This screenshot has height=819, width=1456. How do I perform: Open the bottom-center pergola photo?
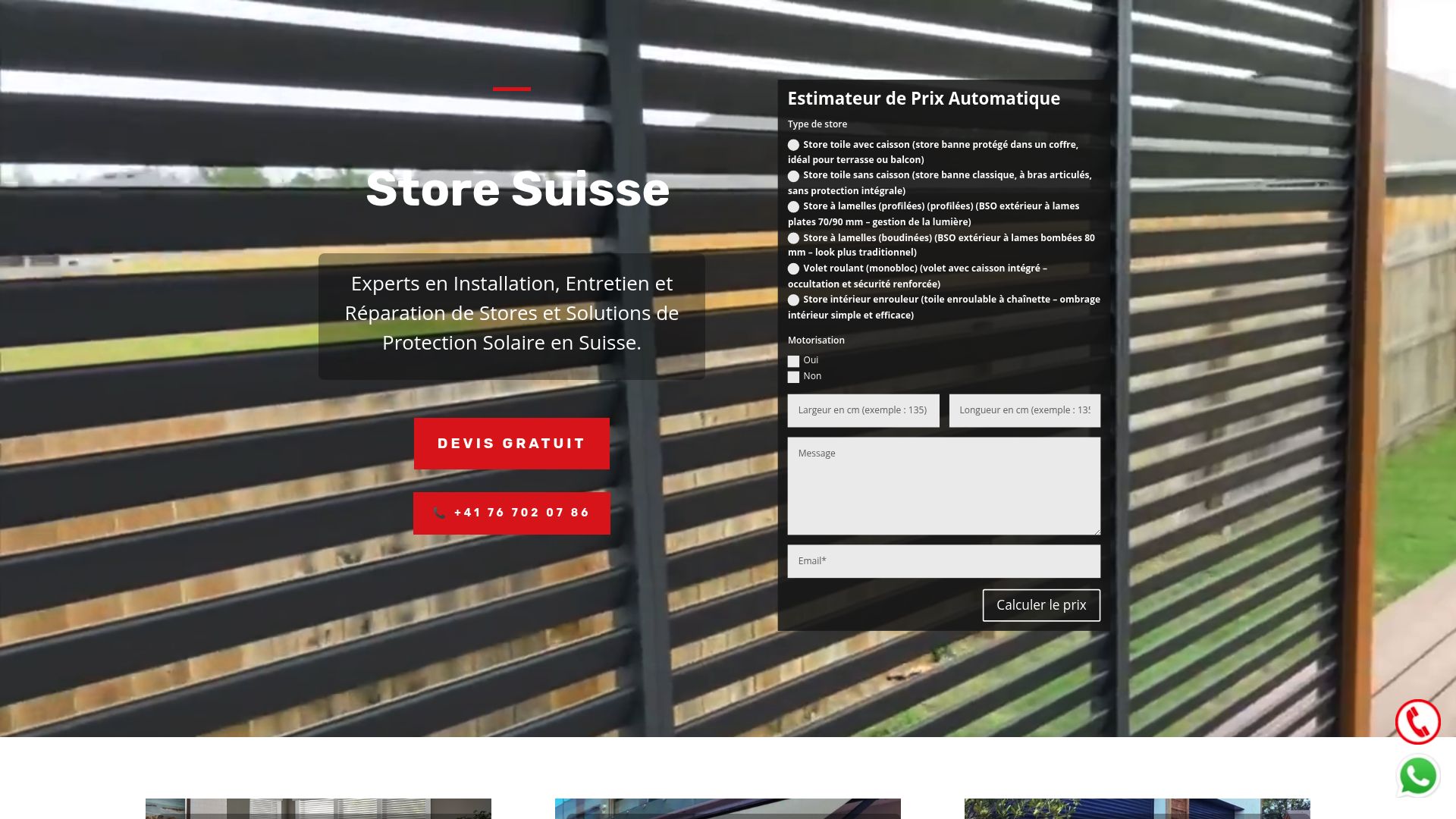coord(727,810)
